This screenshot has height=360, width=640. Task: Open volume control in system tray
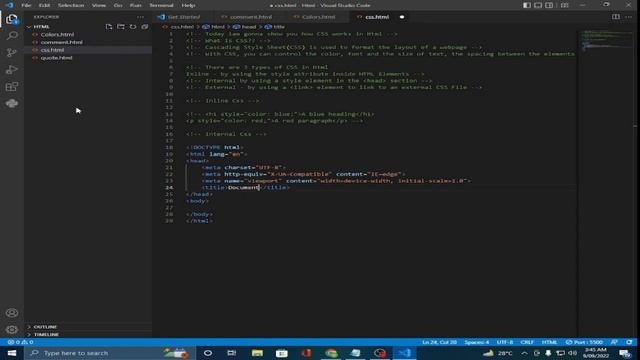[572, 353]
